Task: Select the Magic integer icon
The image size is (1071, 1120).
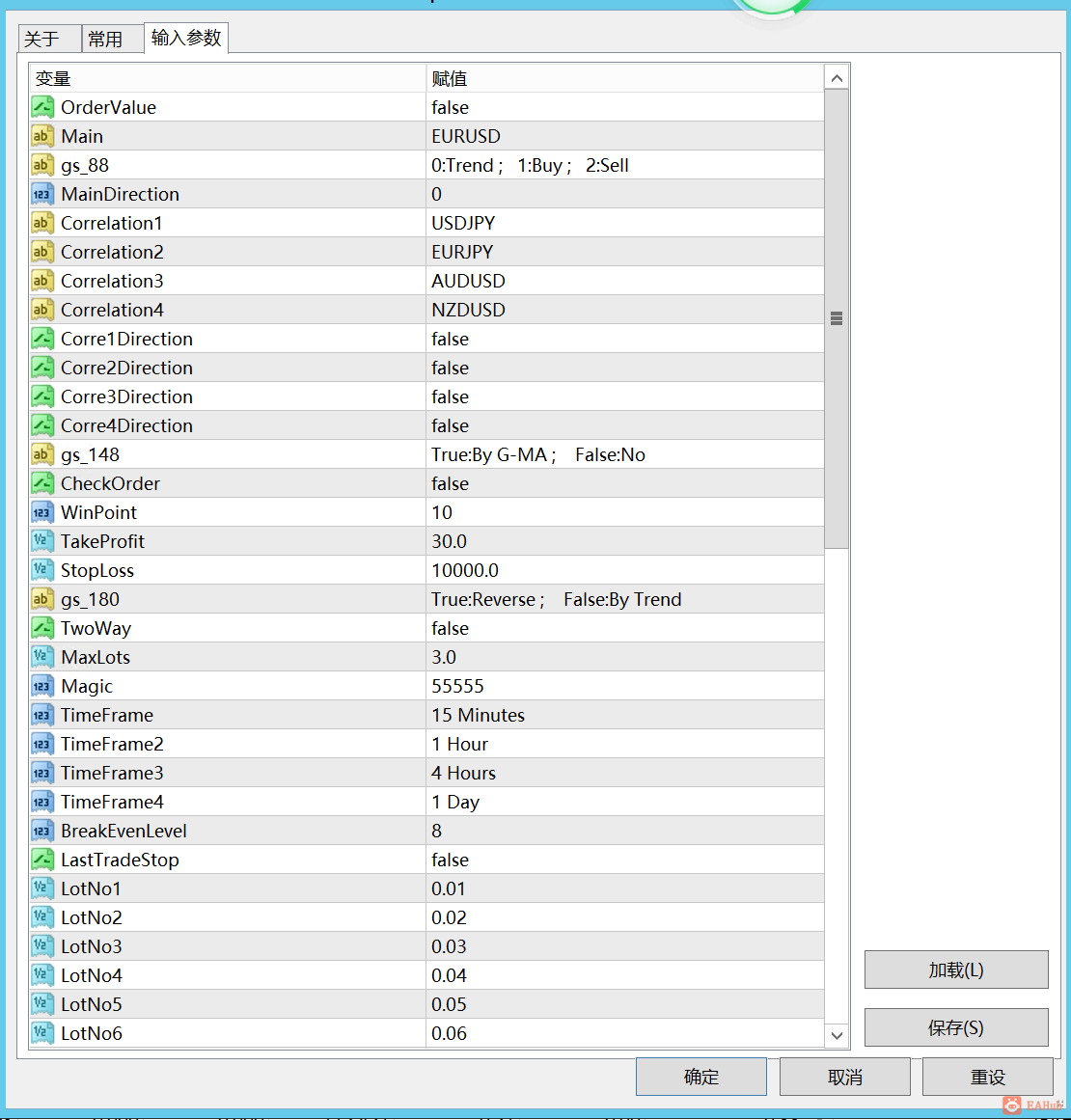Action: [x=42, y=686]
